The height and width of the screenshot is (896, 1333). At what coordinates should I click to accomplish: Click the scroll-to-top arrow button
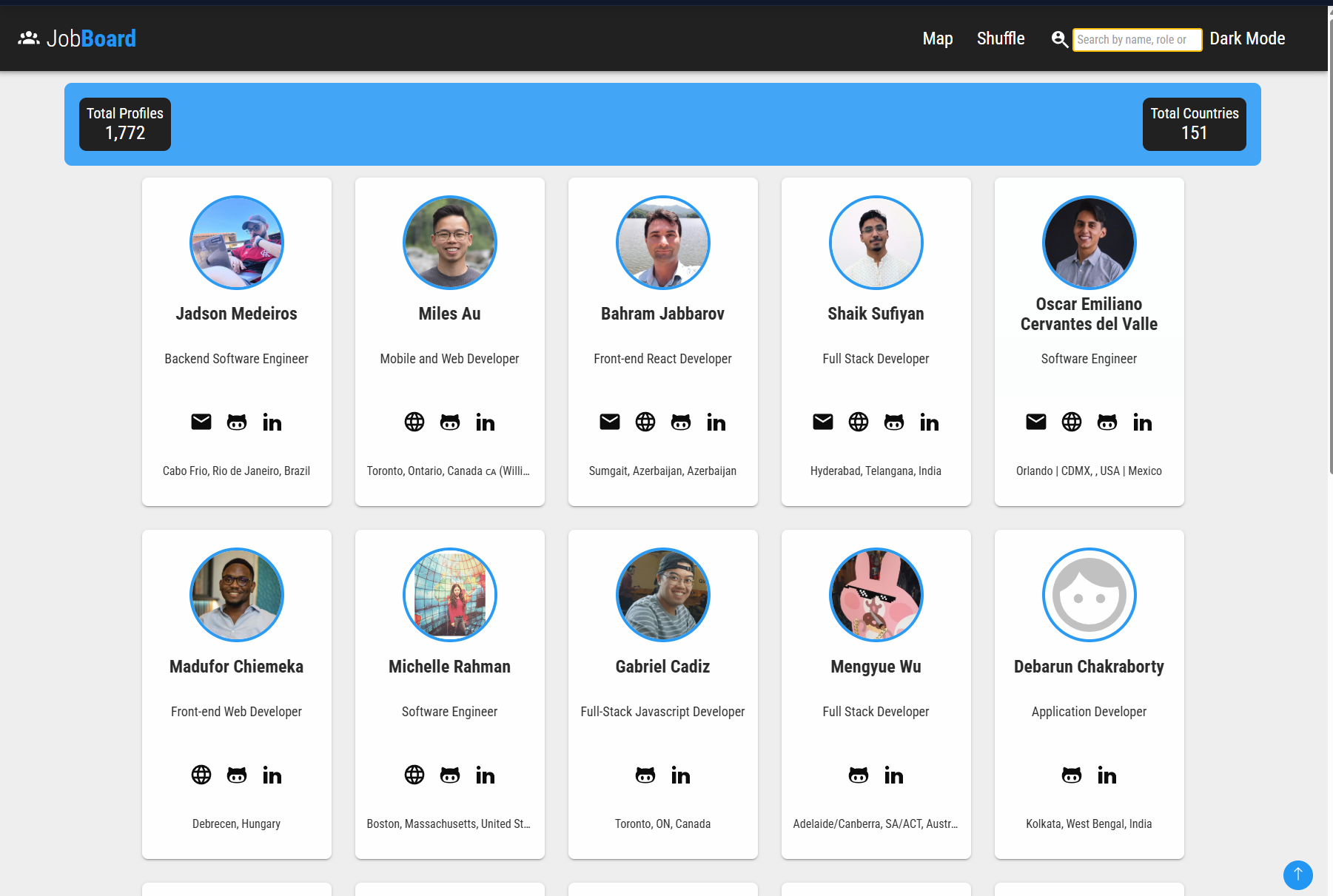tap(1297, 875)
